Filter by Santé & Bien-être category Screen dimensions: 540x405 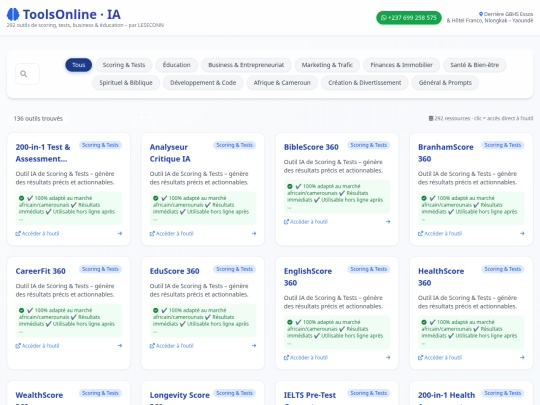tap(475, 65)
